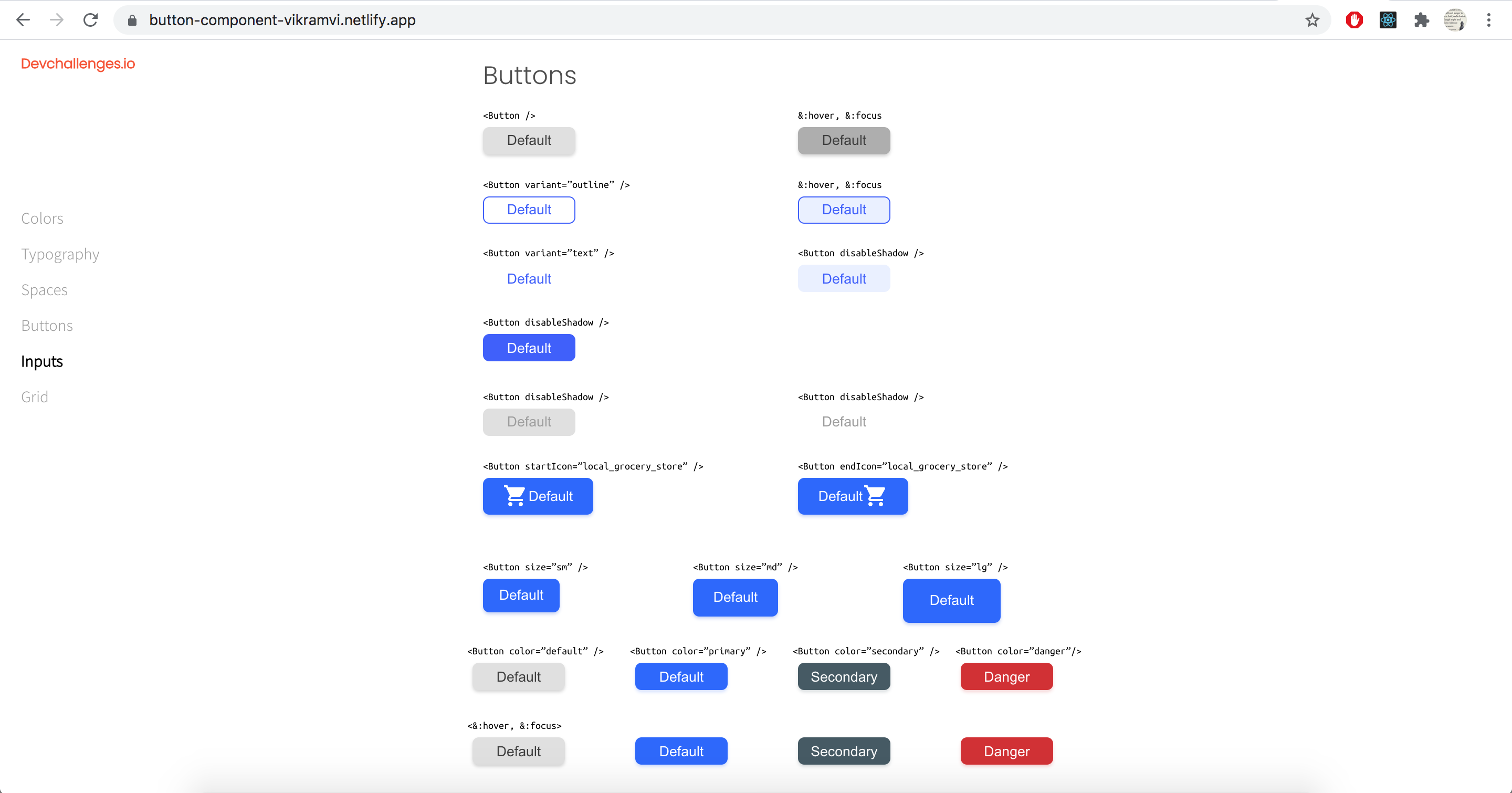Open the Extensions puzzle piece menu
The height and width of the screenshot is (793, 1512).
[x=1421, y=20]
